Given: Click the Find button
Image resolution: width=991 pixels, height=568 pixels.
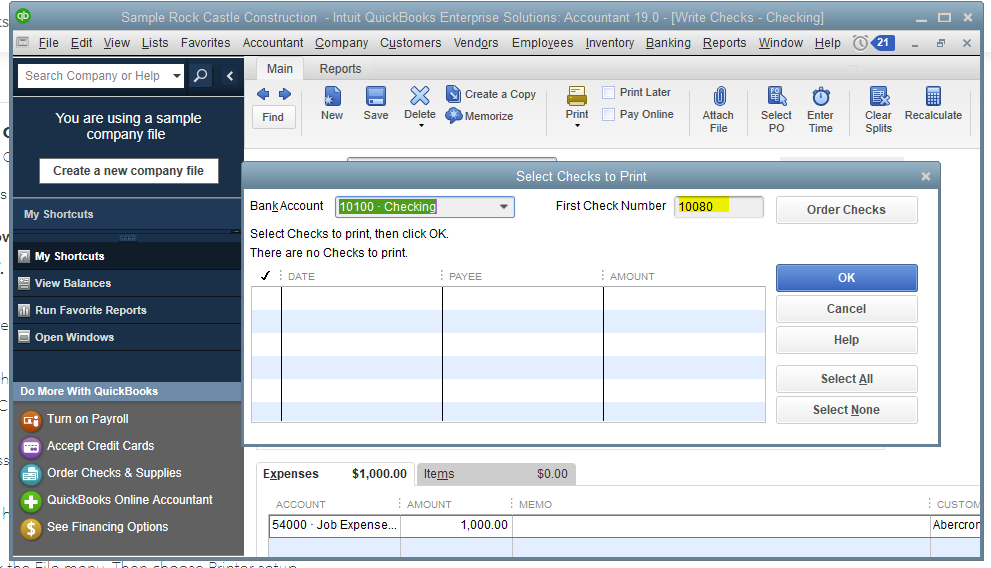Looking at the screenshot, I should [273, 118].
